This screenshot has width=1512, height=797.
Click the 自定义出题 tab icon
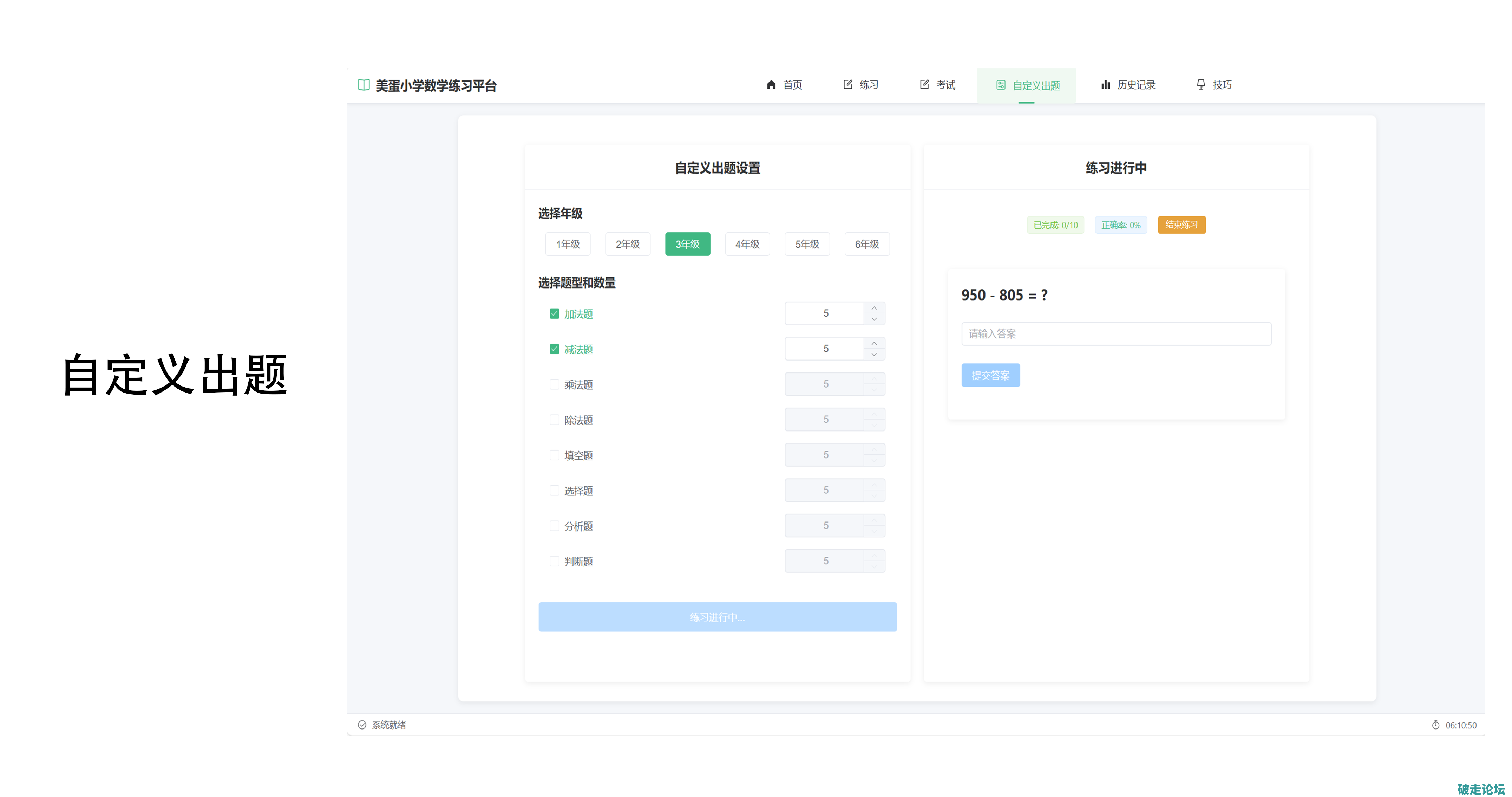(1000, 85)
